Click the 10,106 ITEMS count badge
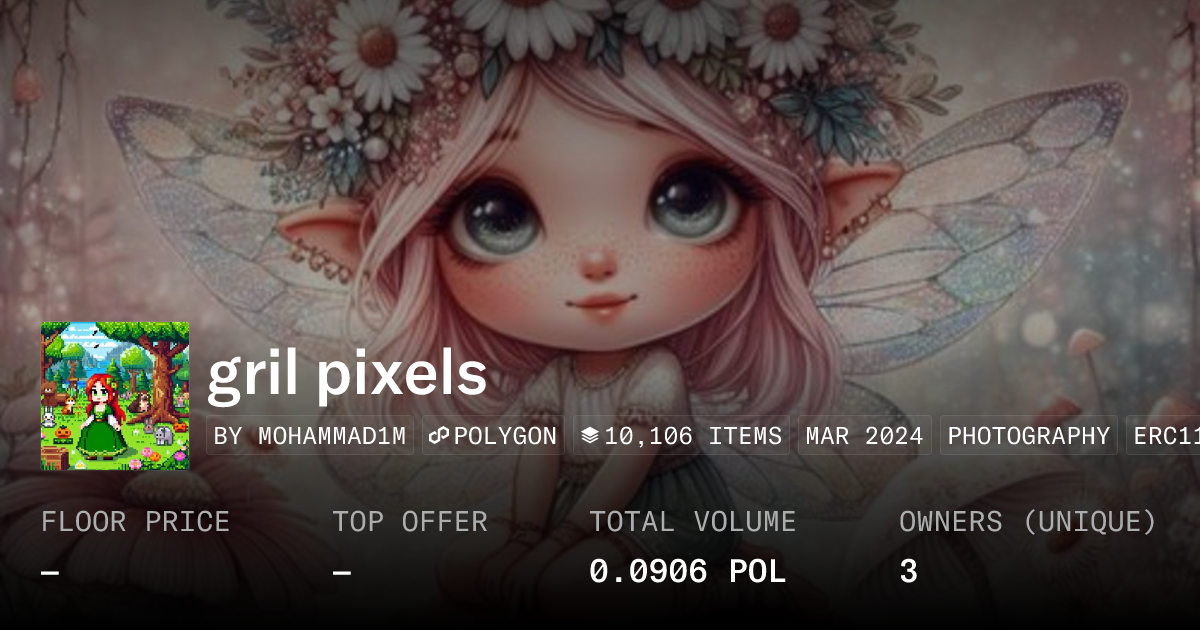Image resolution: width=1200 pixels, height=630 pixels. (x=681, y=436)
